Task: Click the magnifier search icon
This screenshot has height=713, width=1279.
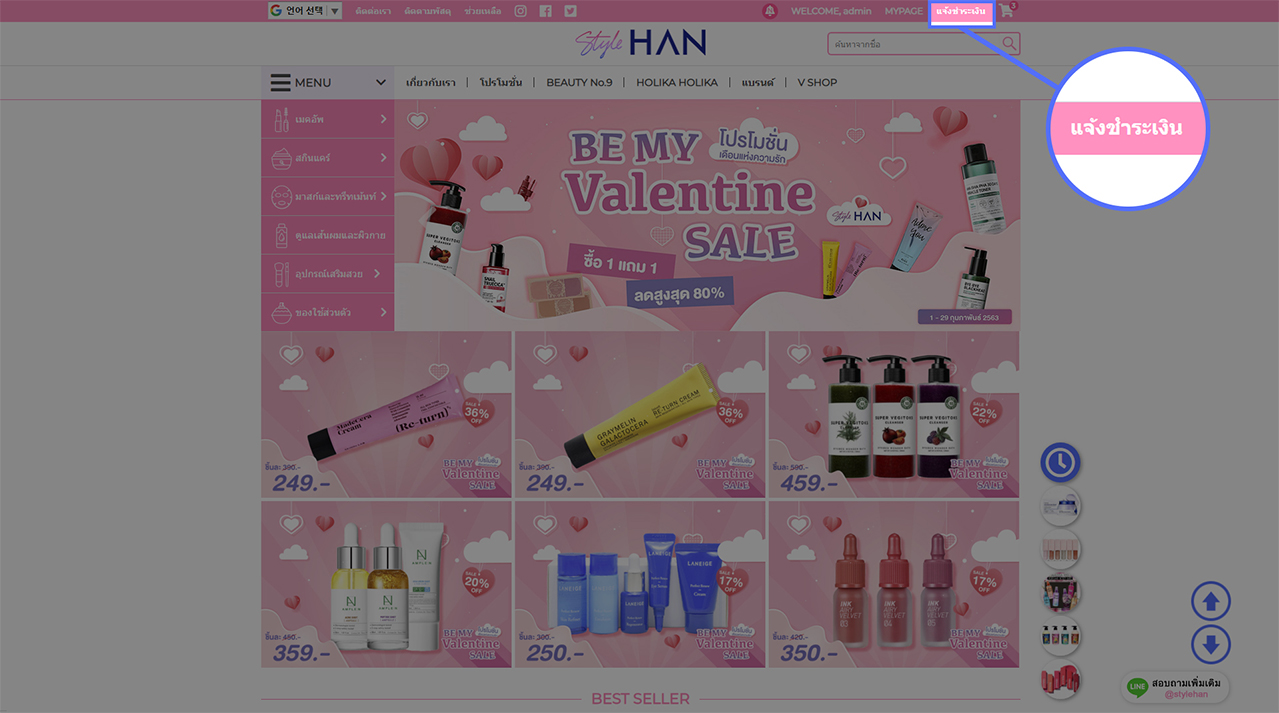Action: (1010, 44)
